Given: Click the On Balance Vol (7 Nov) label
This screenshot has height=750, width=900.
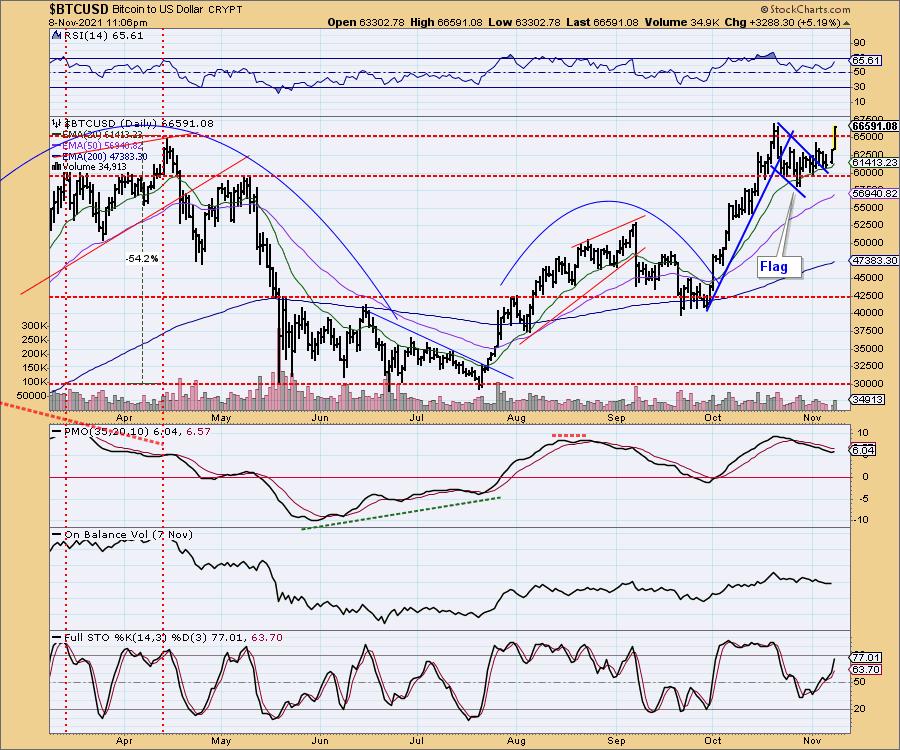Looking at the screenshot, I should tap(128, 534).
